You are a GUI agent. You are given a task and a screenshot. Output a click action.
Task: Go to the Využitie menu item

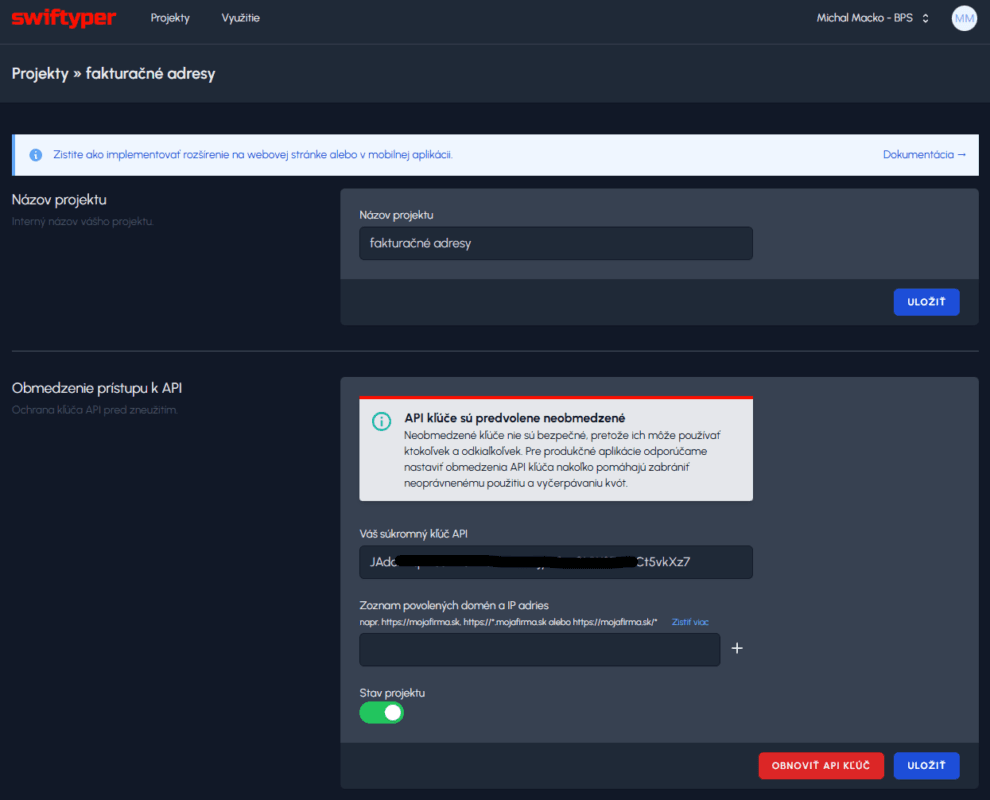pos(241,18)
